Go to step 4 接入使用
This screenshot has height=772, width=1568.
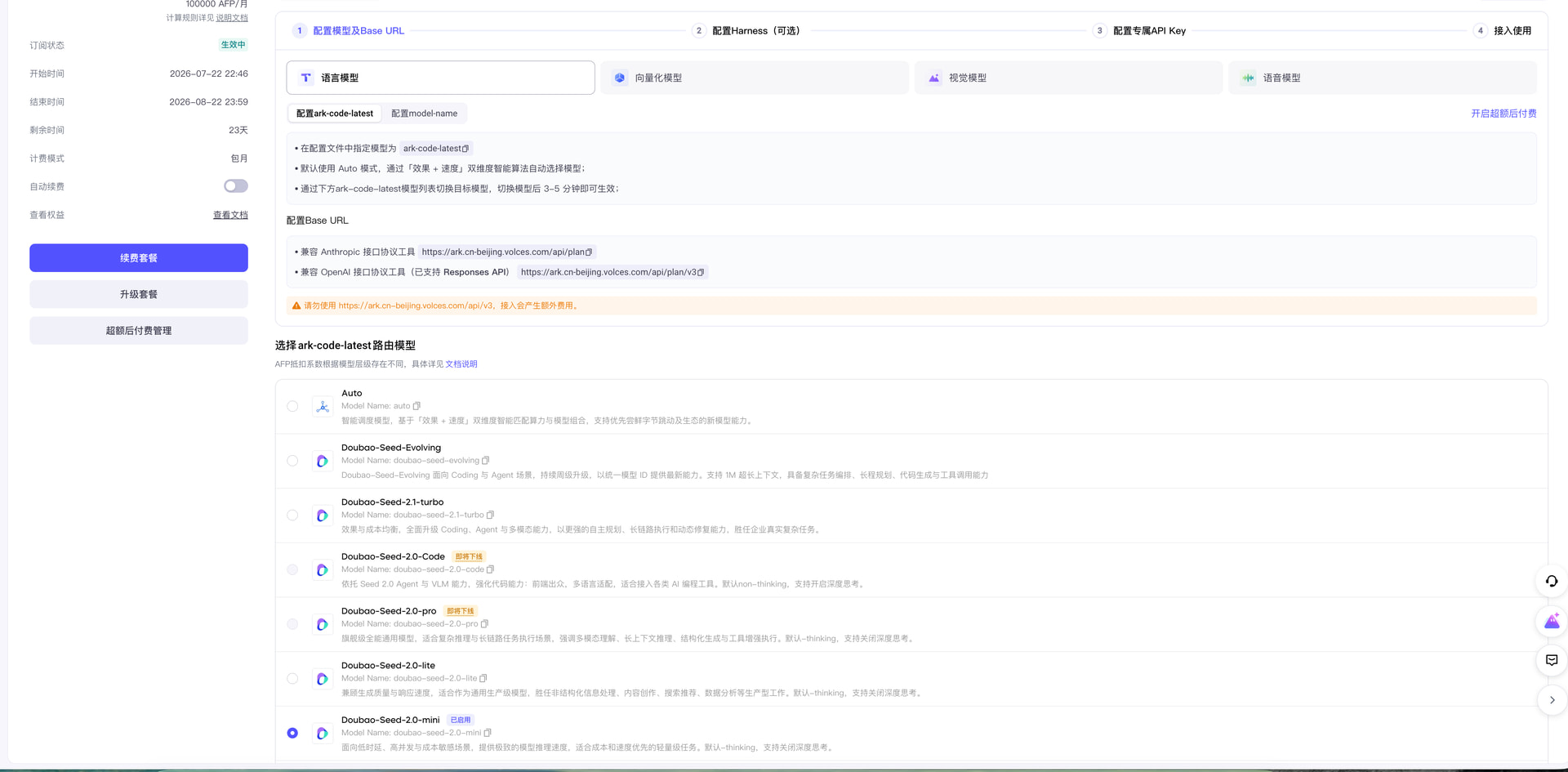click(1503, 31)
